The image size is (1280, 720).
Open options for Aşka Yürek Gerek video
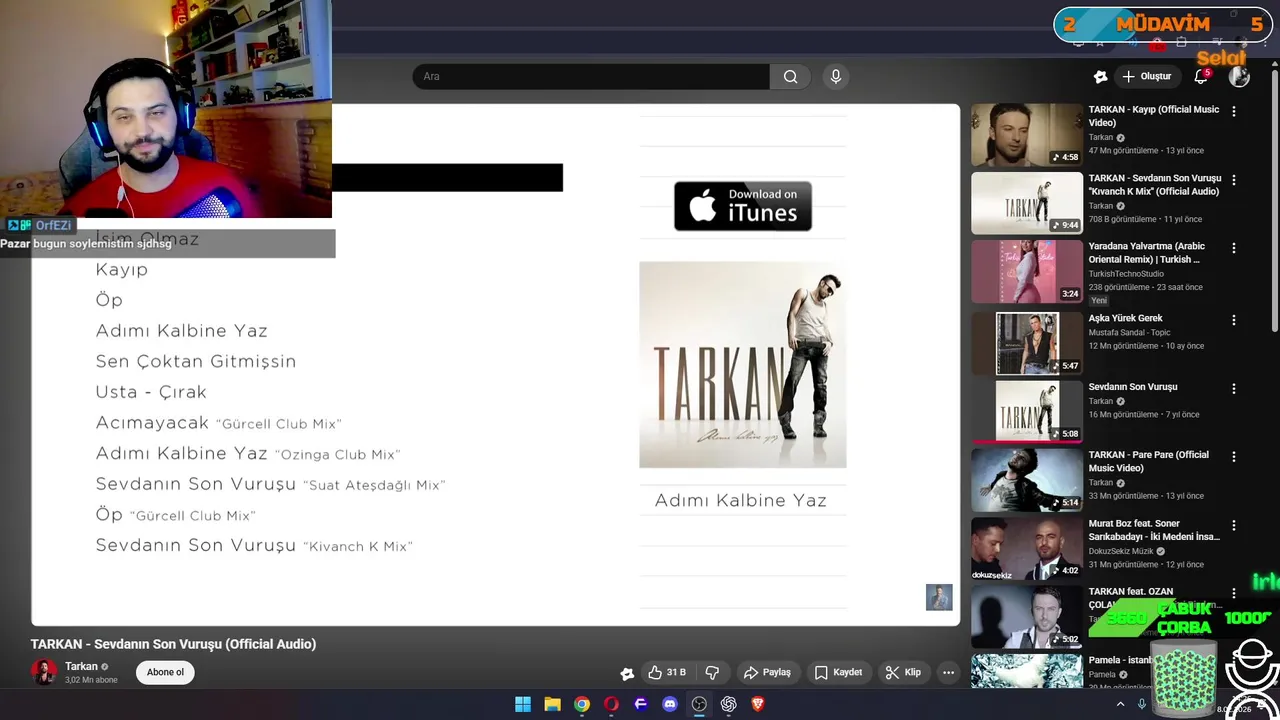(1234, 320)
